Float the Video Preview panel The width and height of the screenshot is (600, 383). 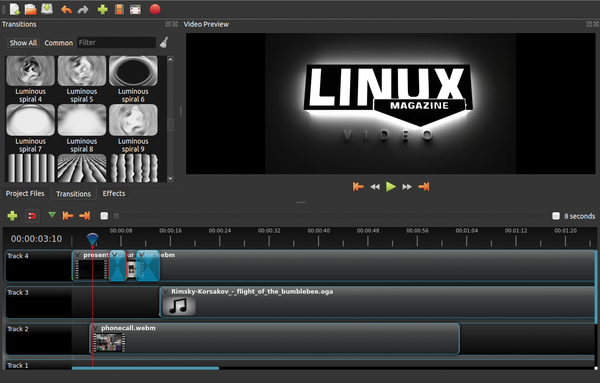(x=589, y=24)
